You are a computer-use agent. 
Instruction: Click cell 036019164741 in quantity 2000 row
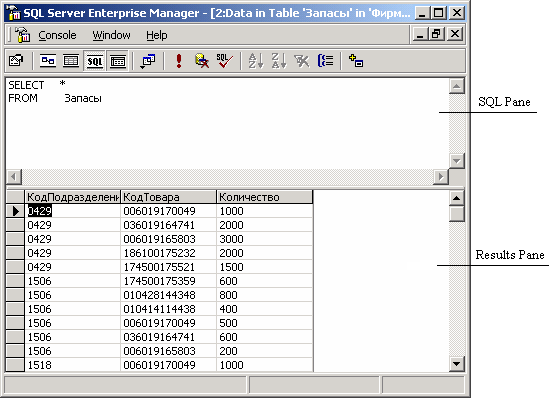(168, 225)
